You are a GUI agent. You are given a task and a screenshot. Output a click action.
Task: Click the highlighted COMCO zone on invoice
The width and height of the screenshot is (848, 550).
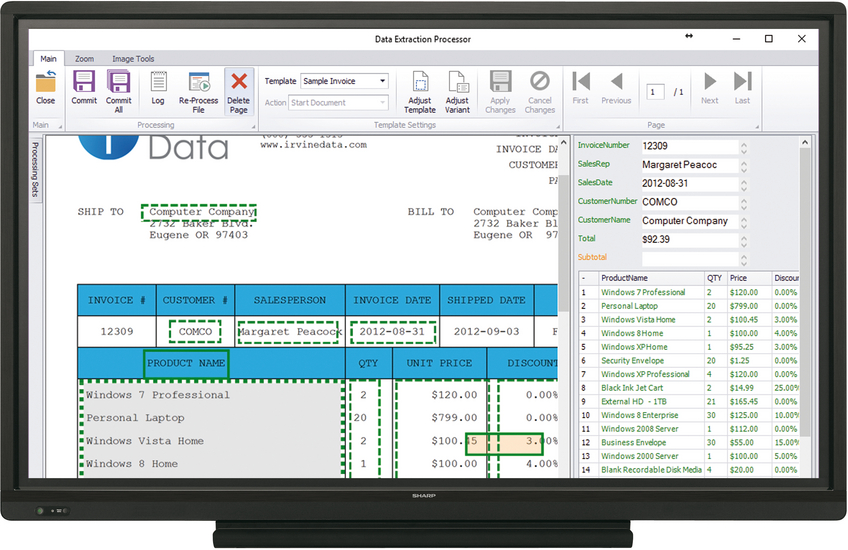(195, 332)
